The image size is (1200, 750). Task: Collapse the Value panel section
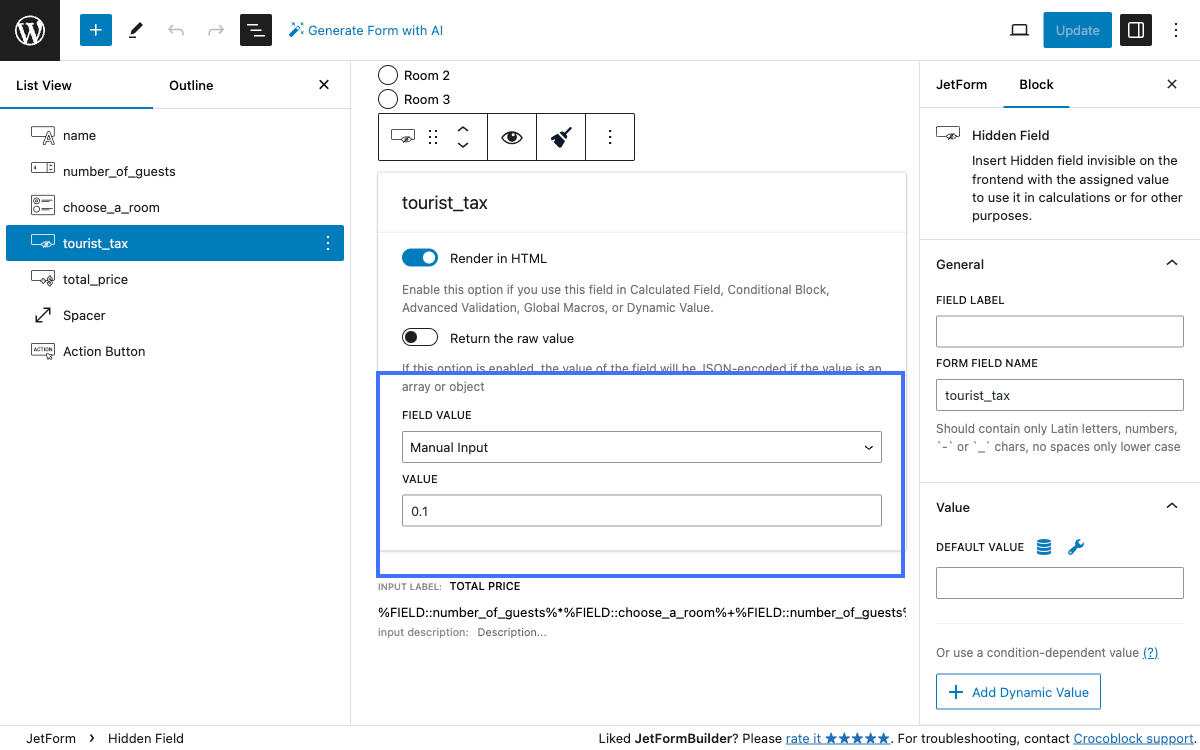point(1171,507)
